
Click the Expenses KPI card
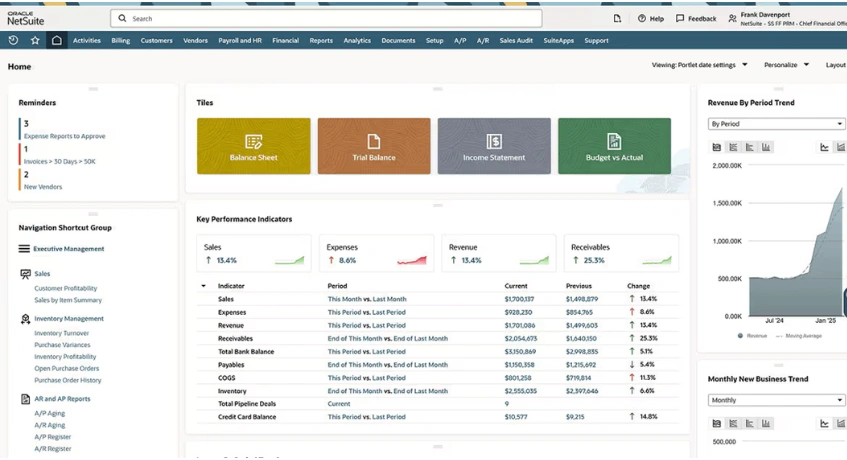[x=377, y=253]
